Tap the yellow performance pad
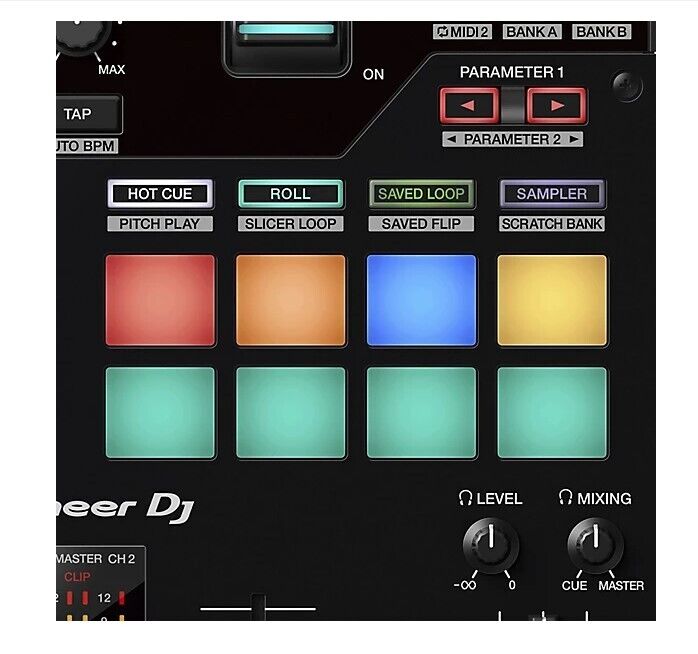Image resolution: width=698 pixels, height=654 pixels. pos(552,301)
